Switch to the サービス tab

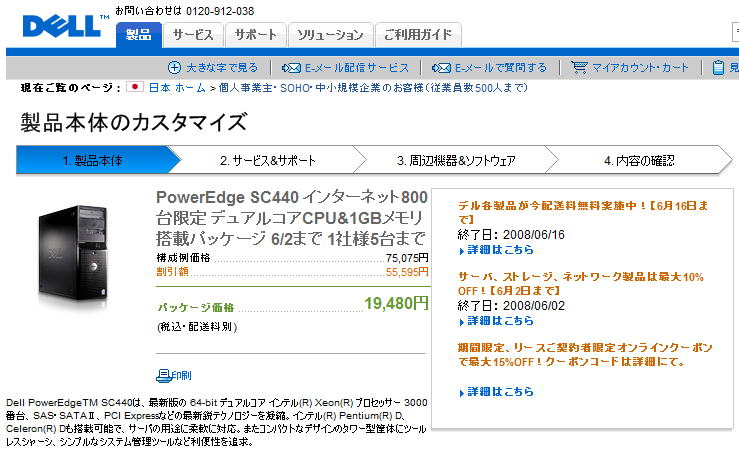193,35
